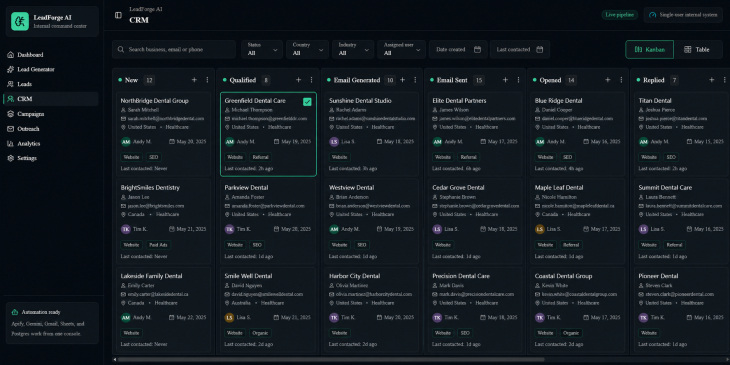This screenshot has height=365, width=730.
Task: Open the Leads page
Action: pos(51,84)
